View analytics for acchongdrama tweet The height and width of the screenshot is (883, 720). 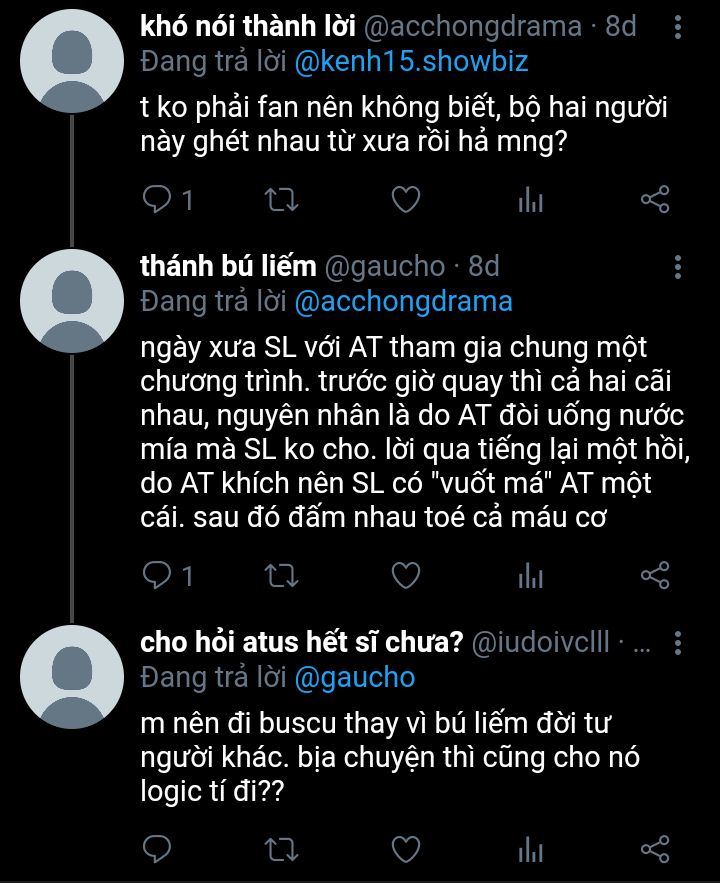(x=530, y=200)
